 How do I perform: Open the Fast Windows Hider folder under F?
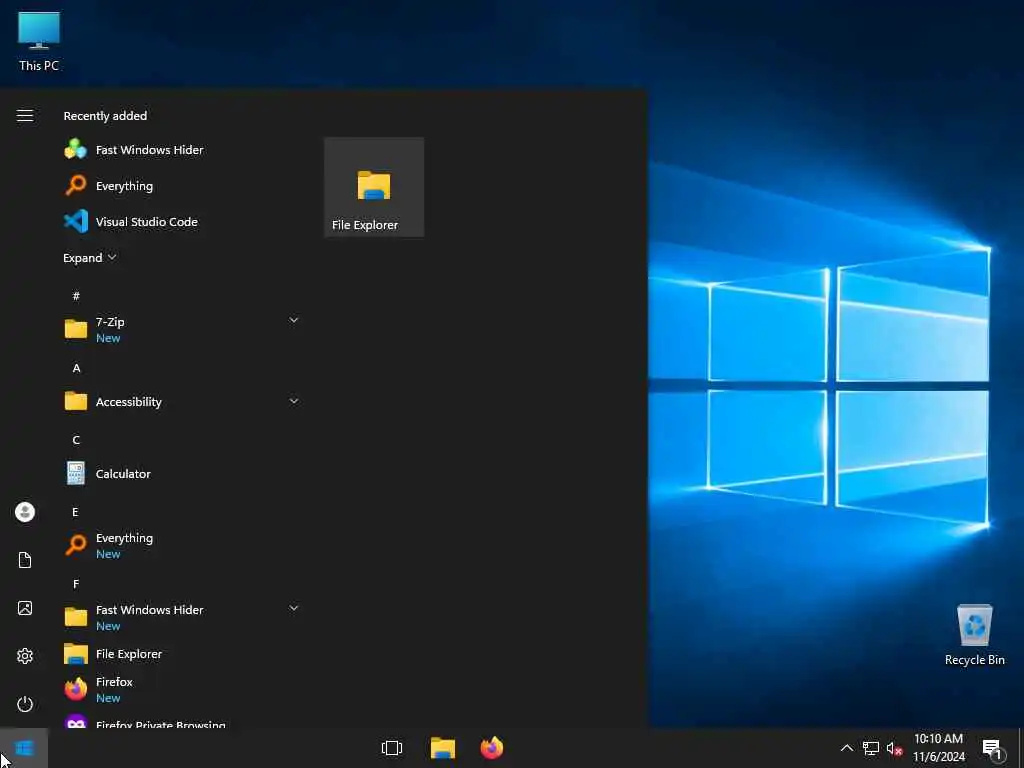point(182,617)
